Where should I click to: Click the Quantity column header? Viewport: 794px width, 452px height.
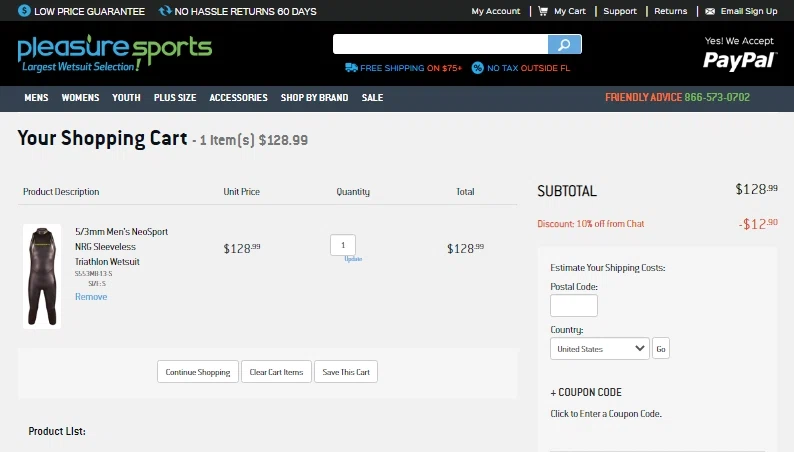pos(353,192)
